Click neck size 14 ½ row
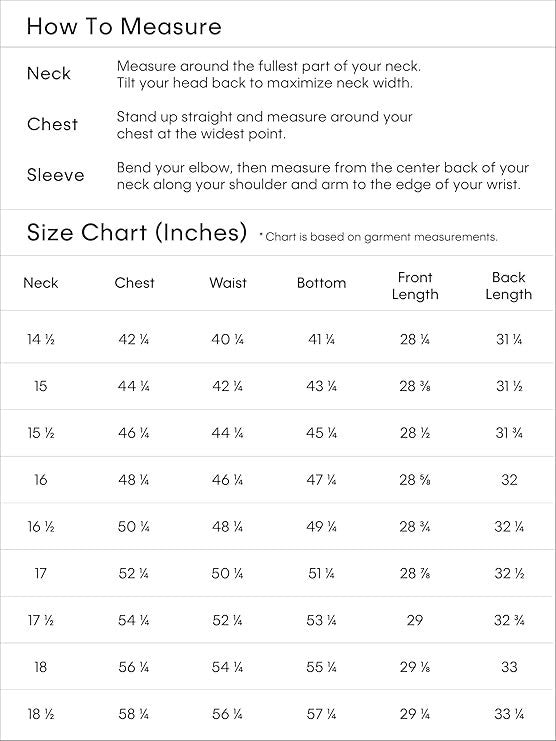The width and height of the screenshot is (556, 741). [278, 339]
